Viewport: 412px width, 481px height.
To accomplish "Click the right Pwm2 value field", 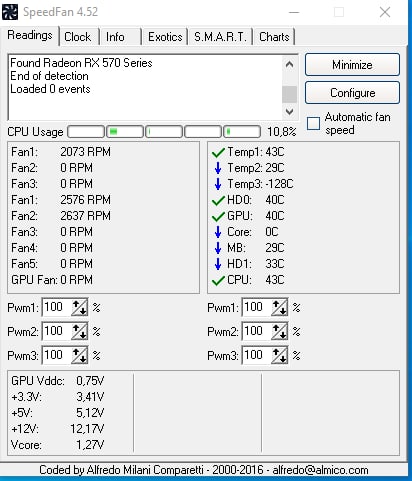I will 257,331.
